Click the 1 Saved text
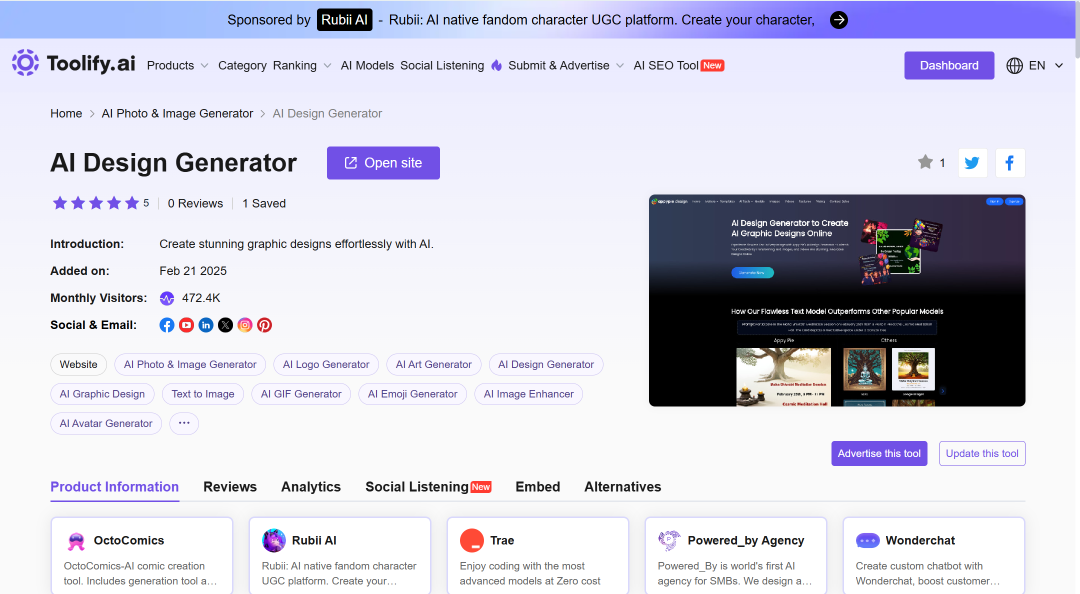 [264, 203]
